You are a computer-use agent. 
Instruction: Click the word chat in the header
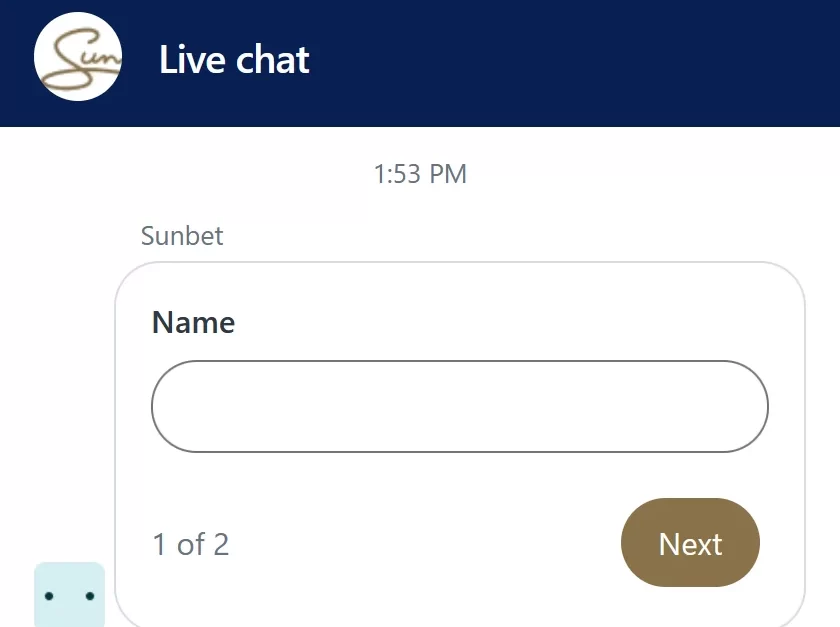(272, 59)
